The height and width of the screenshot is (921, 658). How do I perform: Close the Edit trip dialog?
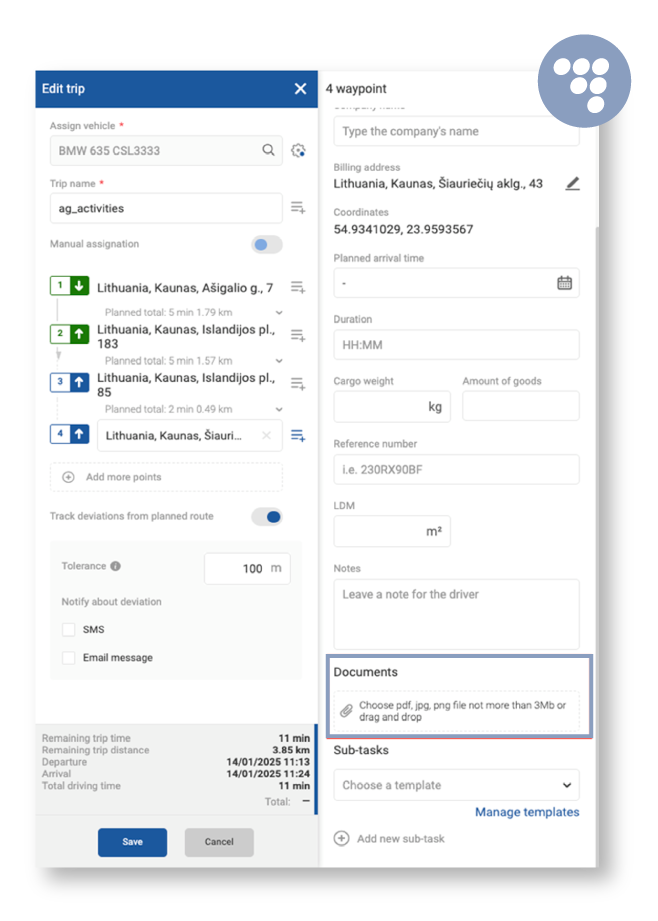tap(300, 89)
